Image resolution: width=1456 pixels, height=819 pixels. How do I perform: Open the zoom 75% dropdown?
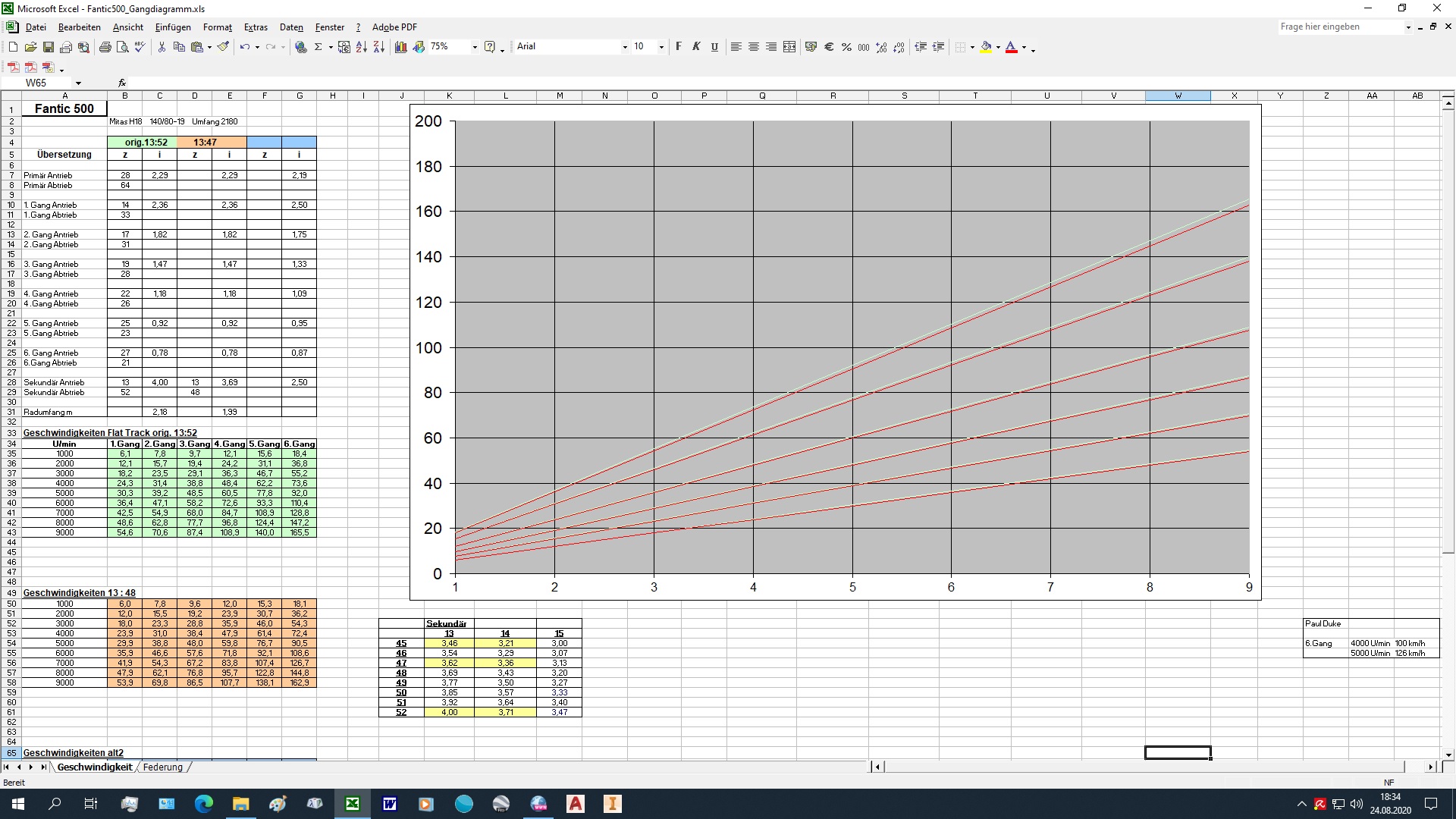475,47
